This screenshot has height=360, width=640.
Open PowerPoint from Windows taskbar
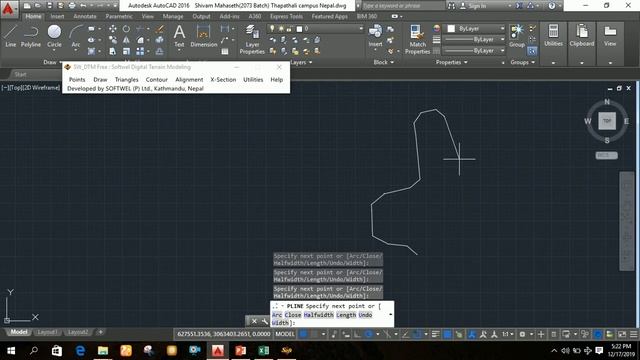tap(240, 350)
